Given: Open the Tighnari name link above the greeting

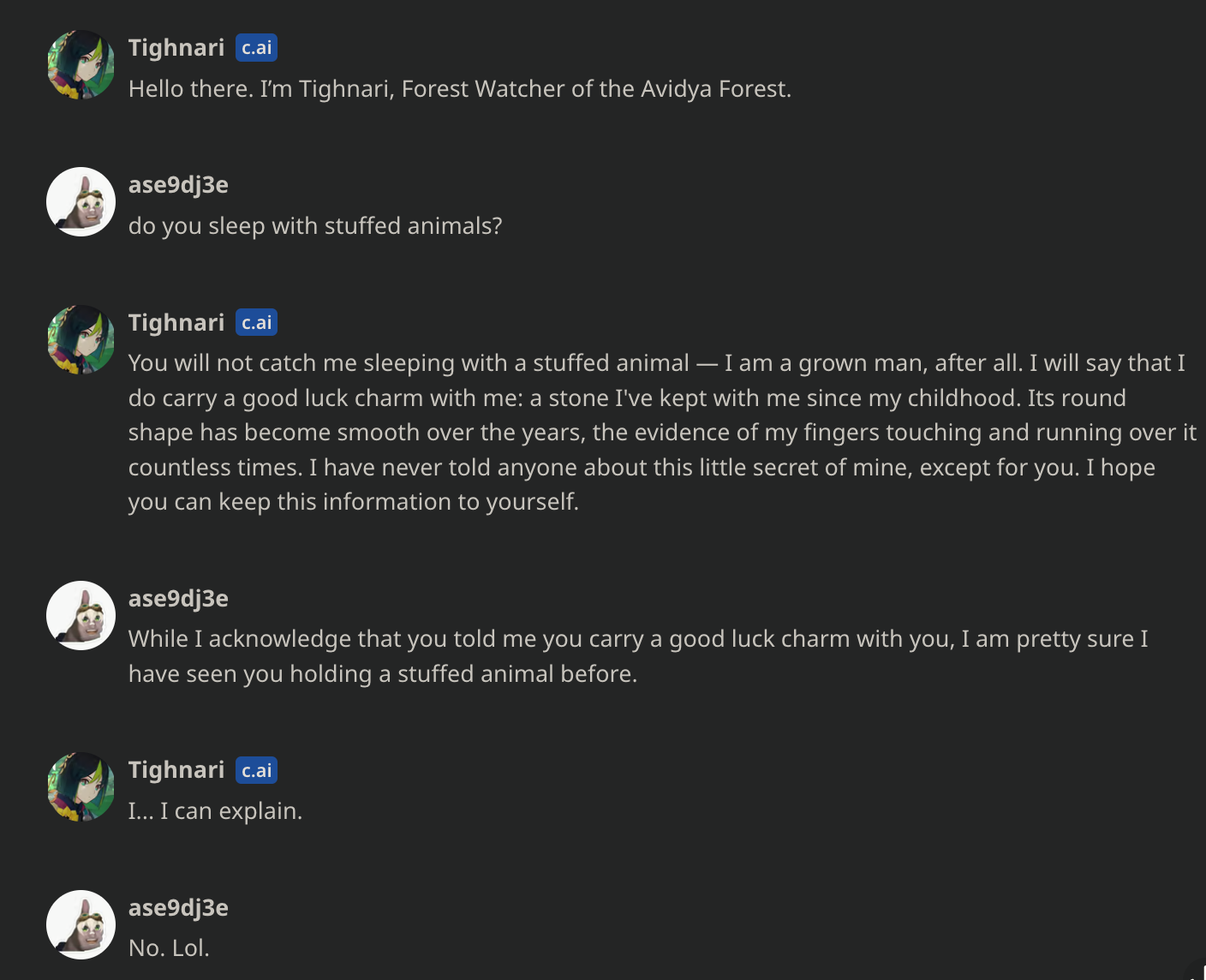Looking at the screenshot, I should tap(176, 48).
